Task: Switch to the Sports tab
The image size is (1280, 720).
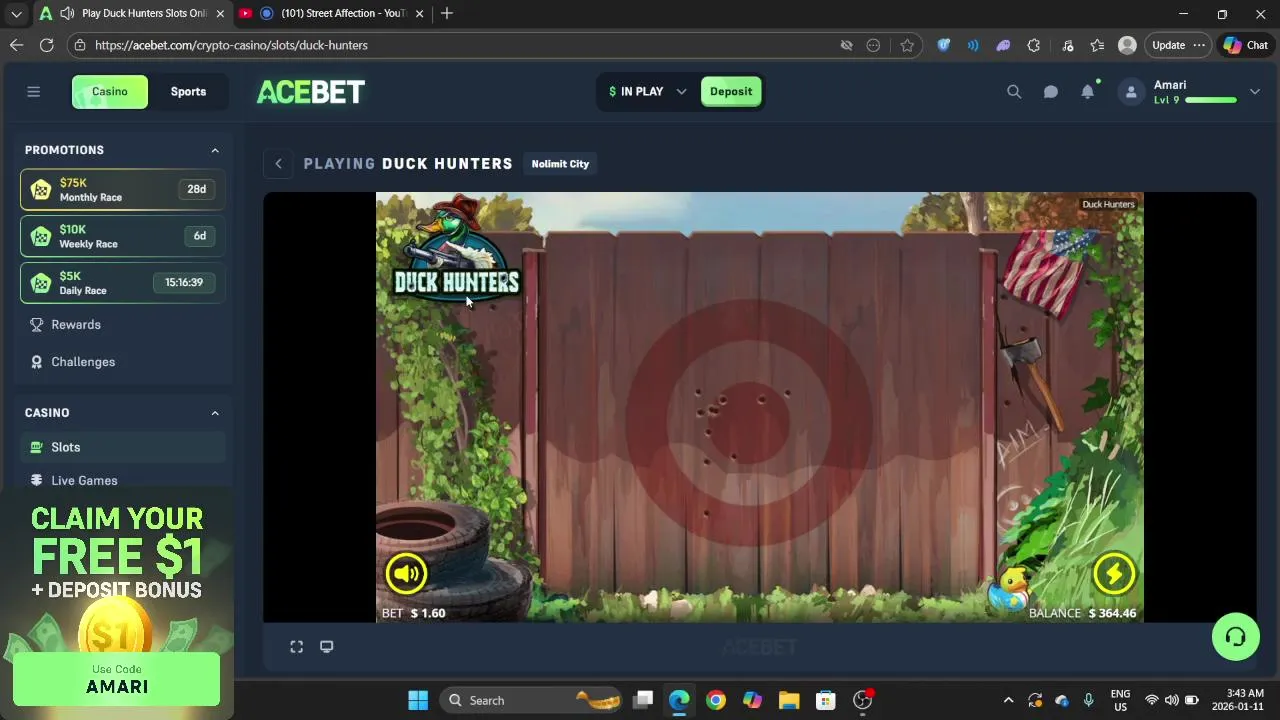Action: click(x=188, y=92)
